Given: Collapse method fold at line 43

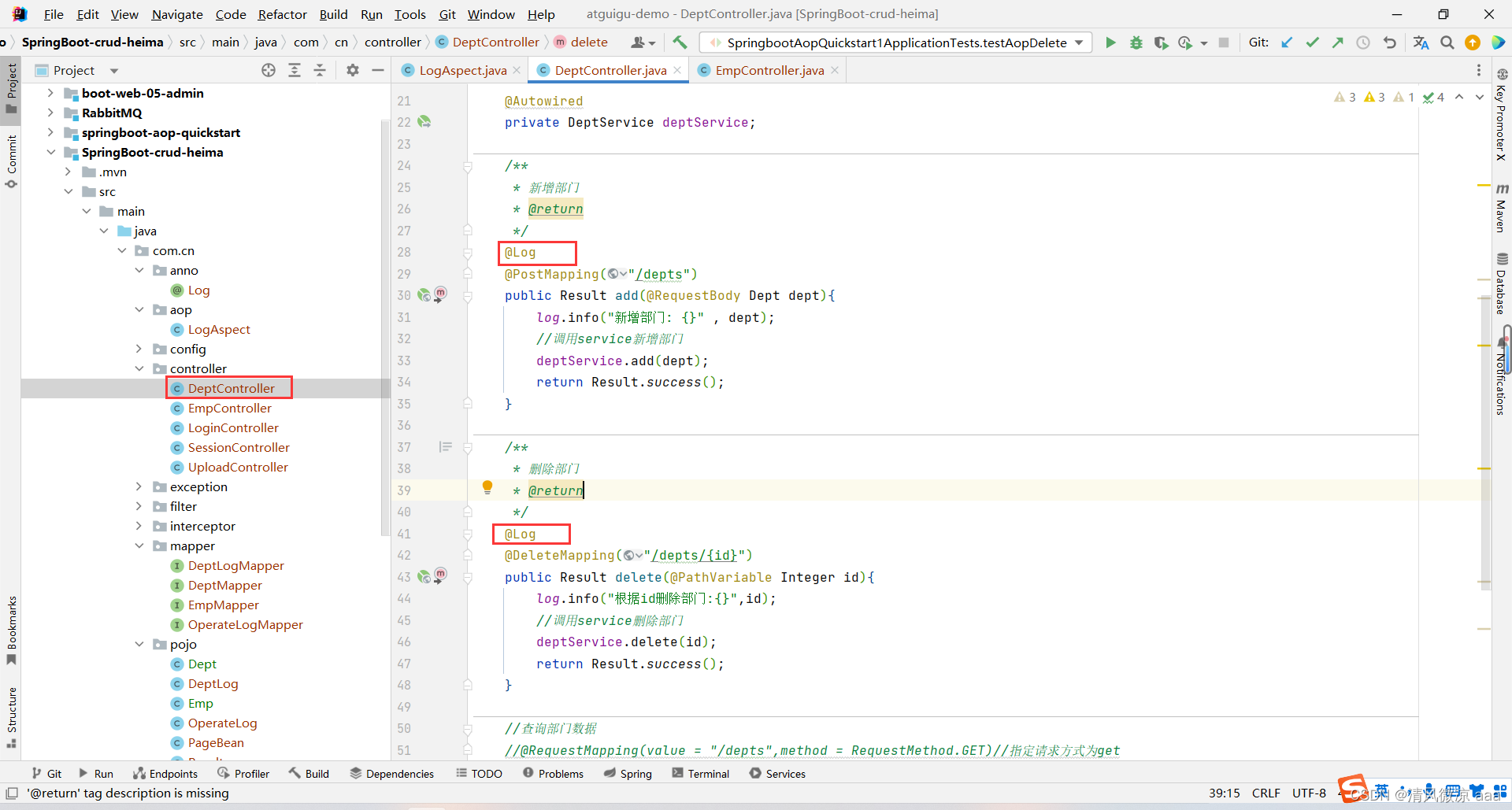Looking at the screenshot, I should coord(468,578).
